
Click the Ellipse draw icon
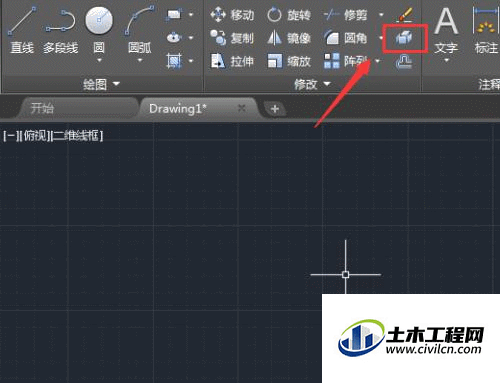point(174,38)
